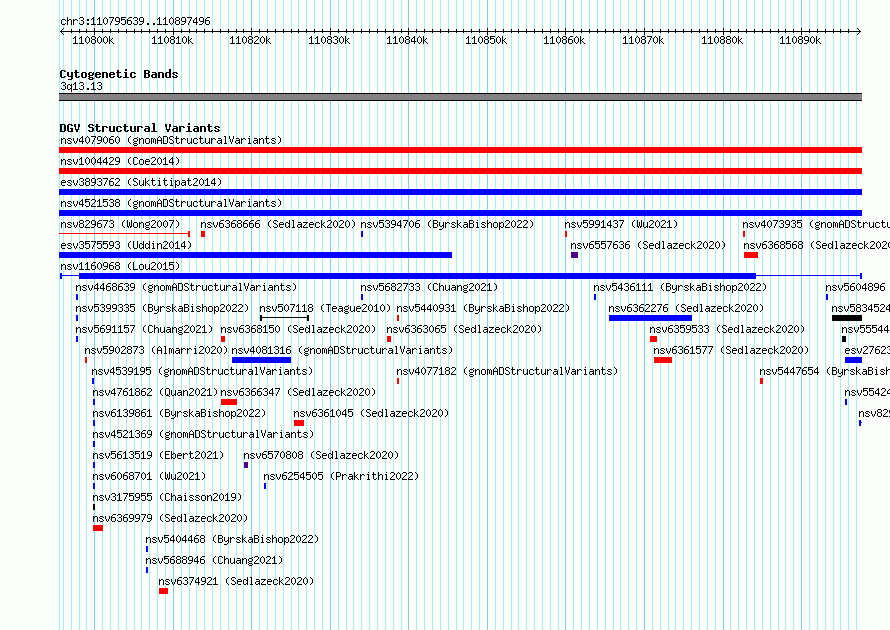Click the purple marker under nsv6557636
The image size is (890, 630).
(574, 255)
